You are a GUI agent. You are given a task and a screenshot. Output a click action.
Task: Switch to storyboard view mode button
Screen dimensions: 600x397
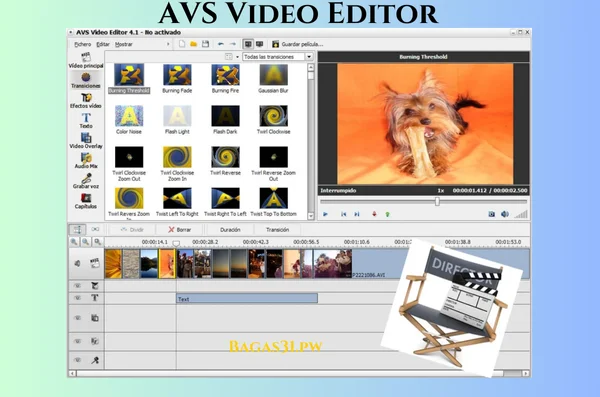pos(95,229)
